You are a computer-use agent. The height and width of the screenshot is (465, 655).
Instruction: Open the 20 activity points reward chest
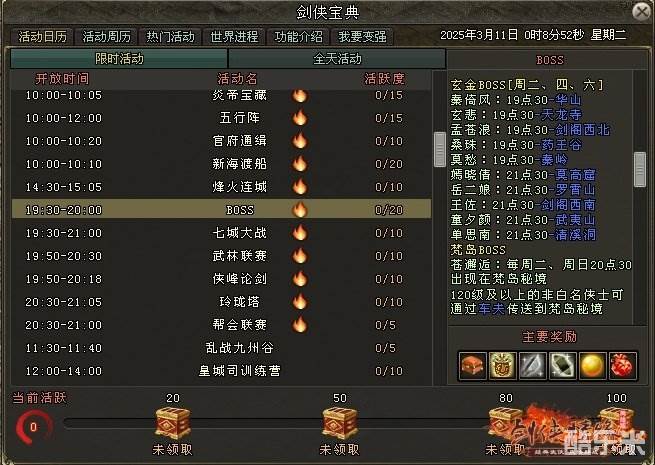(173, 423)
